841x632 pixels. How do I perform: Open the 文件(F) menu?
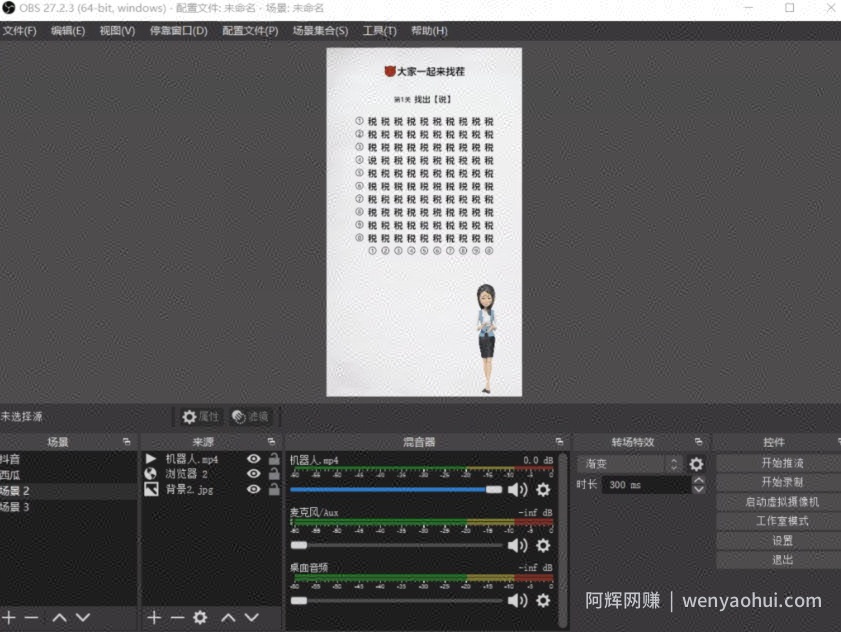pyautogui.click(x=19, y=31)
